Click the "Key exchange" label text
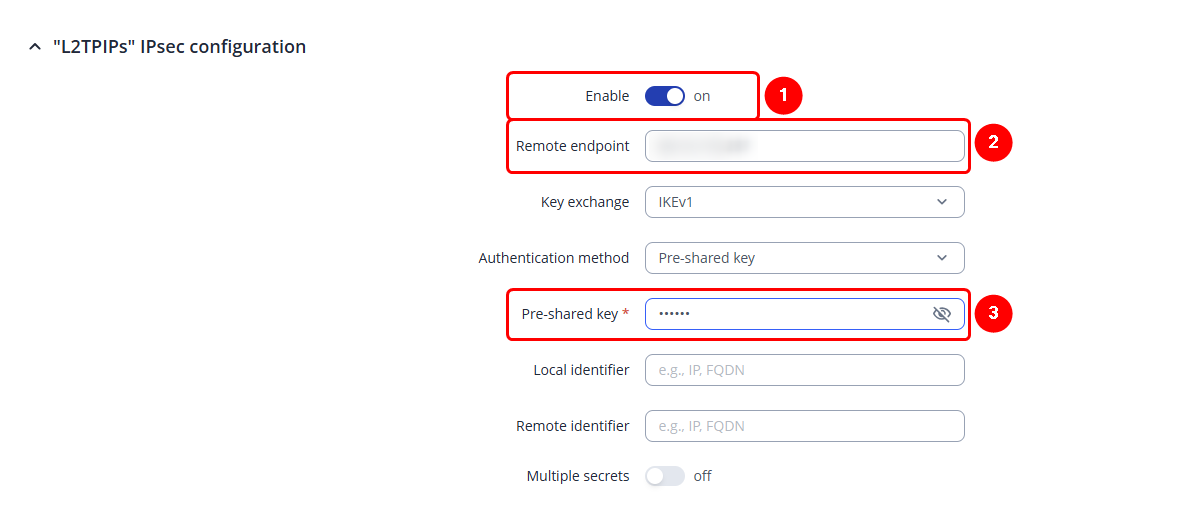The image size is (1181, 516). coord(585,202)
